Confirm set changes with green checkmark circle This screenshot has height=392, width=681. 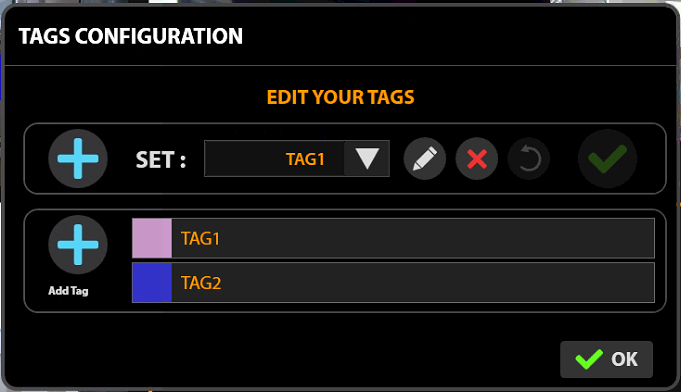coord(607,158)
